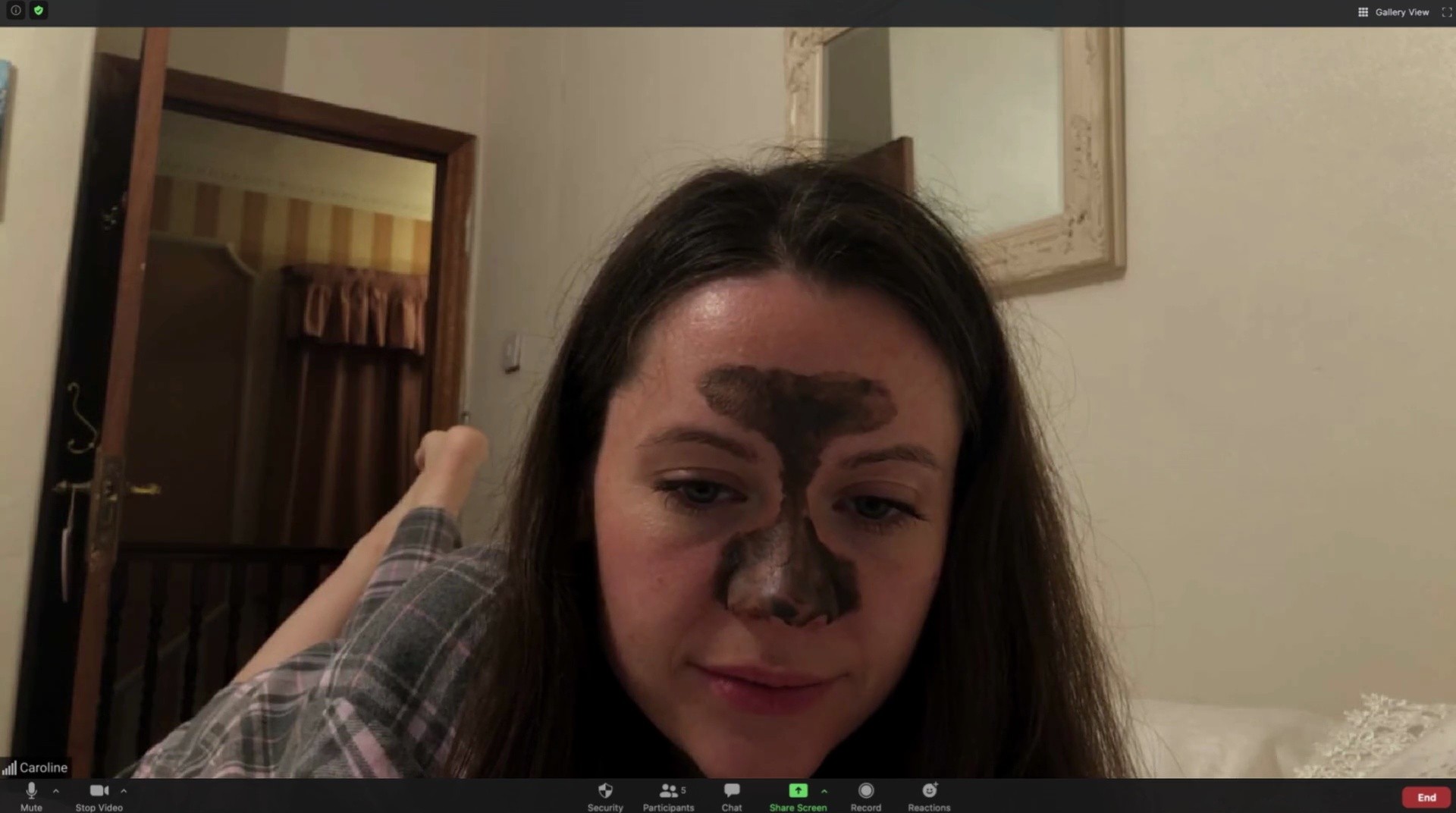Switch layout with Gallery View
This screenshot has height=813, width=1456.
coord(1393,12)
